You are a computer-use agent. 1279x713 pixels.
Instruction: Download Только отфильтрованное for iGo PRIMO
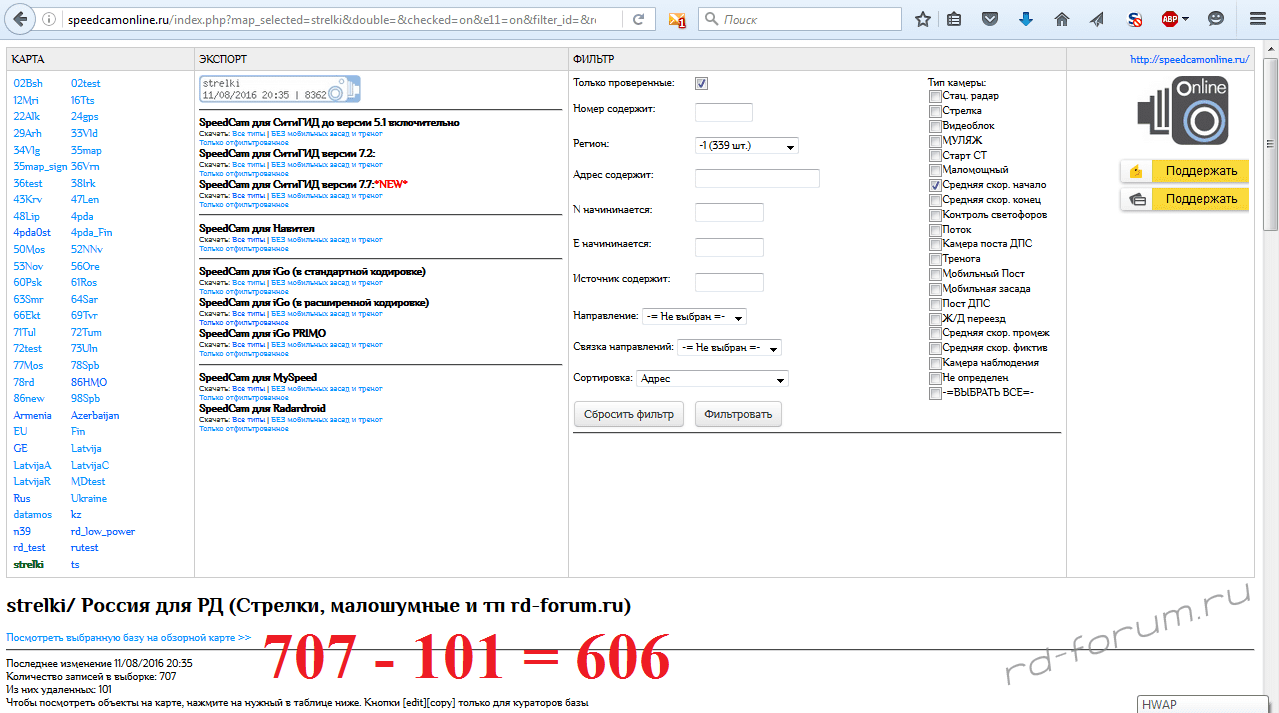pyautogui.click(x=244, y=353)
